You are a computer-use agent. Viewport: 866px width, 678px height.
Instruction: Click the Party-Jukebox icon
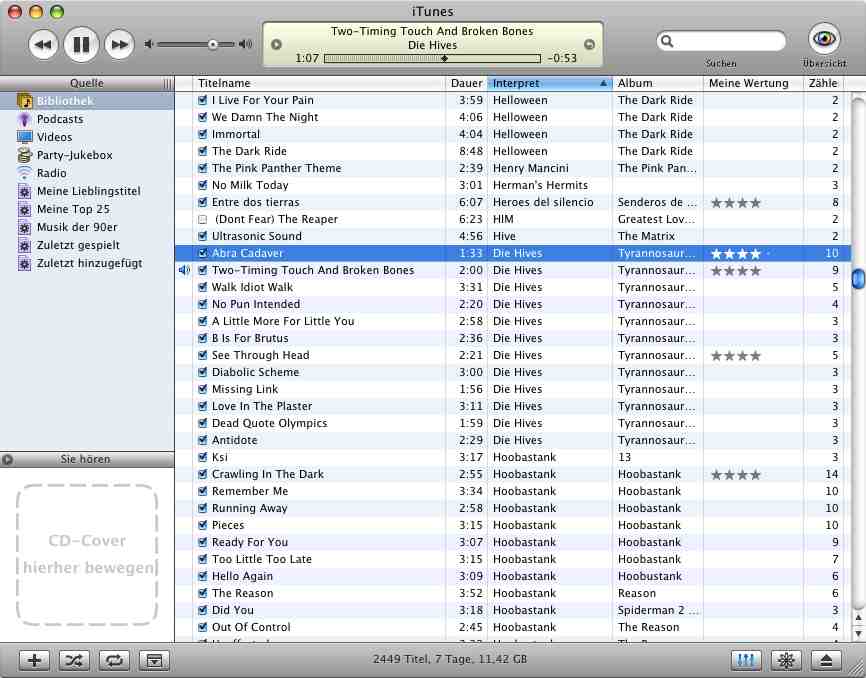[24, 155]
